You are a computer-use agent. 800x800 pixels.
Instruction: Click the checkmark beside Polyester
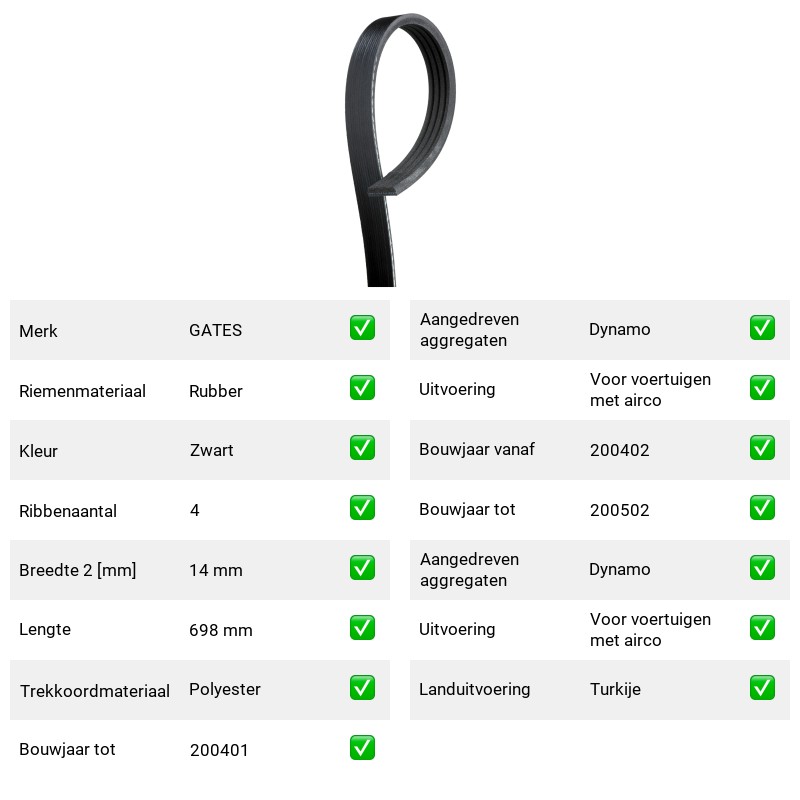(362, 688)
